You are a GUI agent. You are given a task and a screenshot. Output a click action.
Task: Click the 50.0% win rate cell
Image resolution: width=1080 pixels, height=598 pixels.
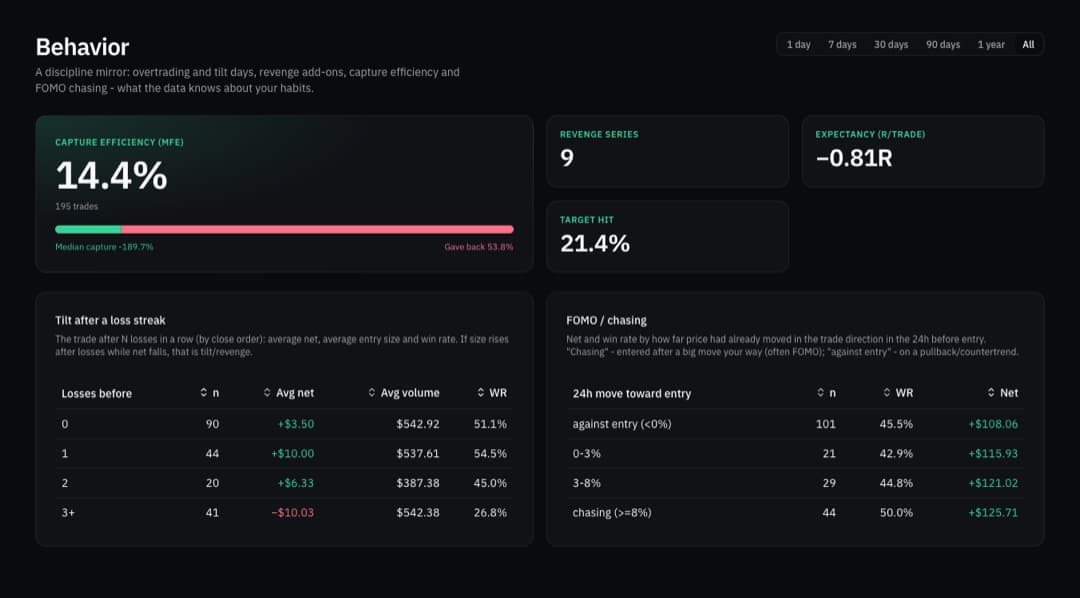[x=896, y=513]
